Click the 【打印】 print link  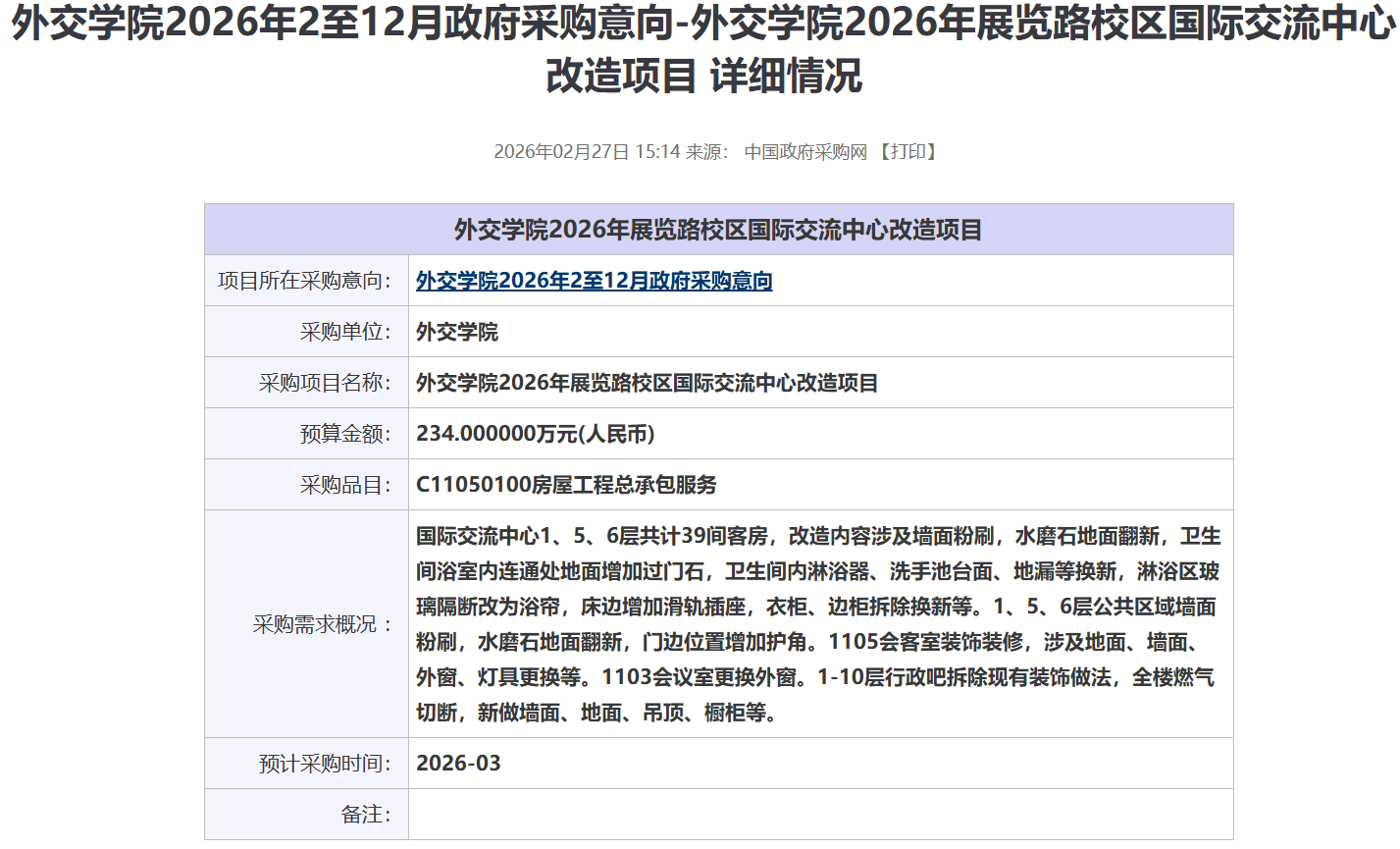point(907,152)
